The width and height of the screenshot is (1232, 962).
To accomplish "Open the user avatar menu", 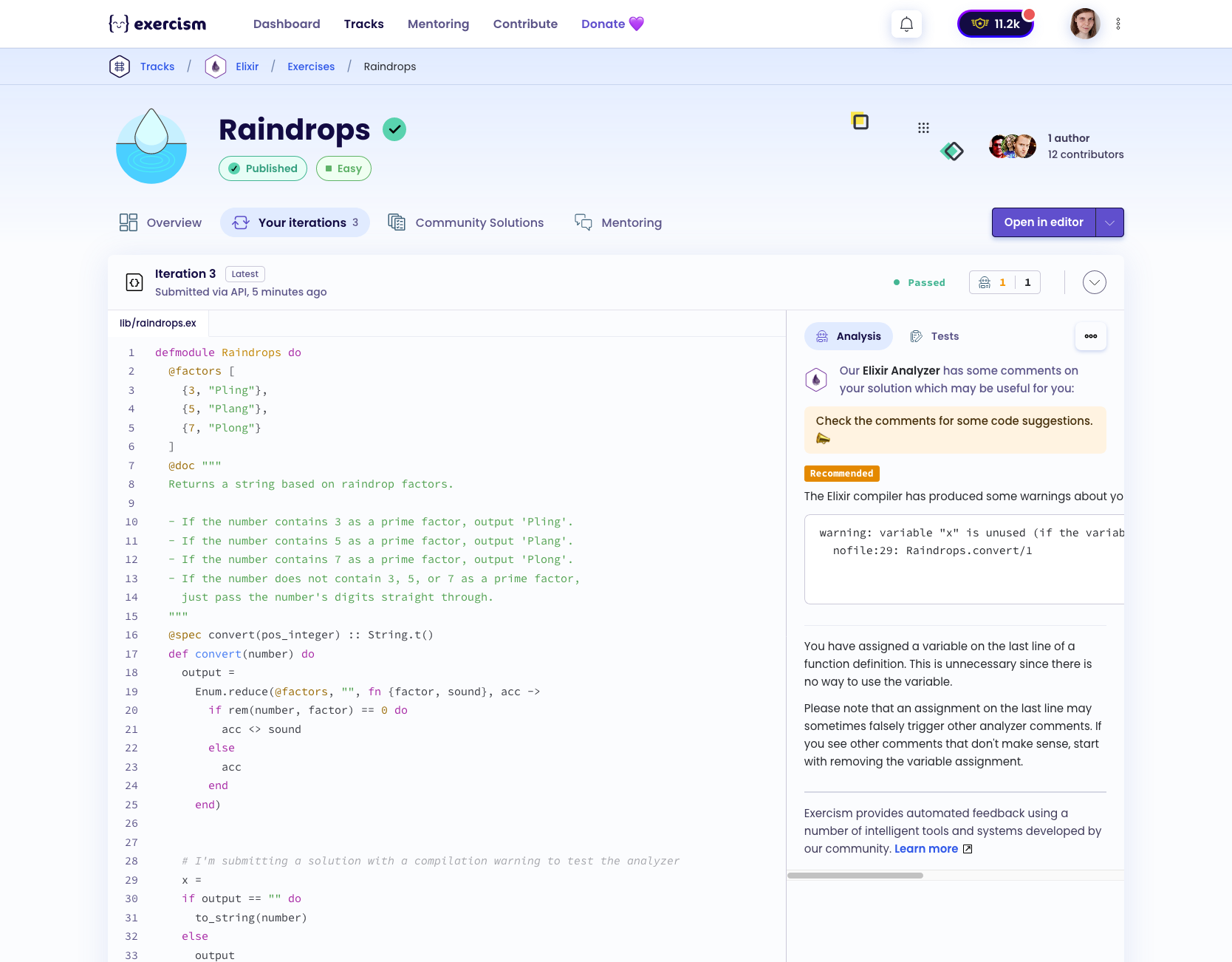I will coord(1085,24).
